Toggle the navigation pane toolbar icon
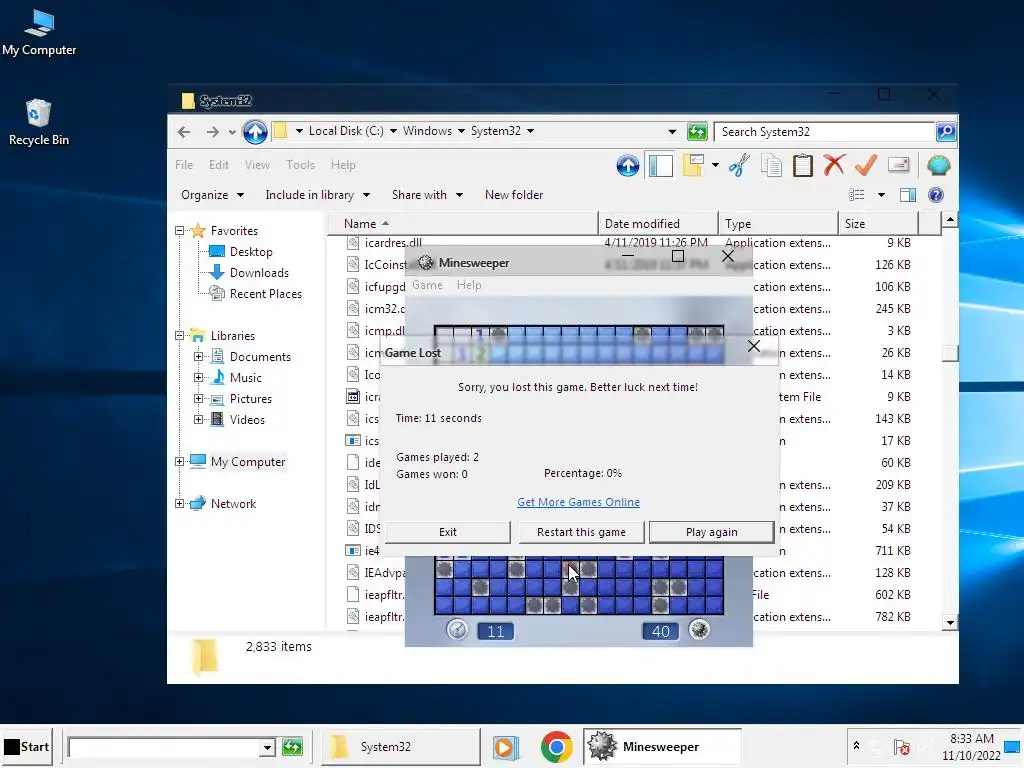Image resolution: width=1024 pixels, height=768 pixels. [660, 165]
